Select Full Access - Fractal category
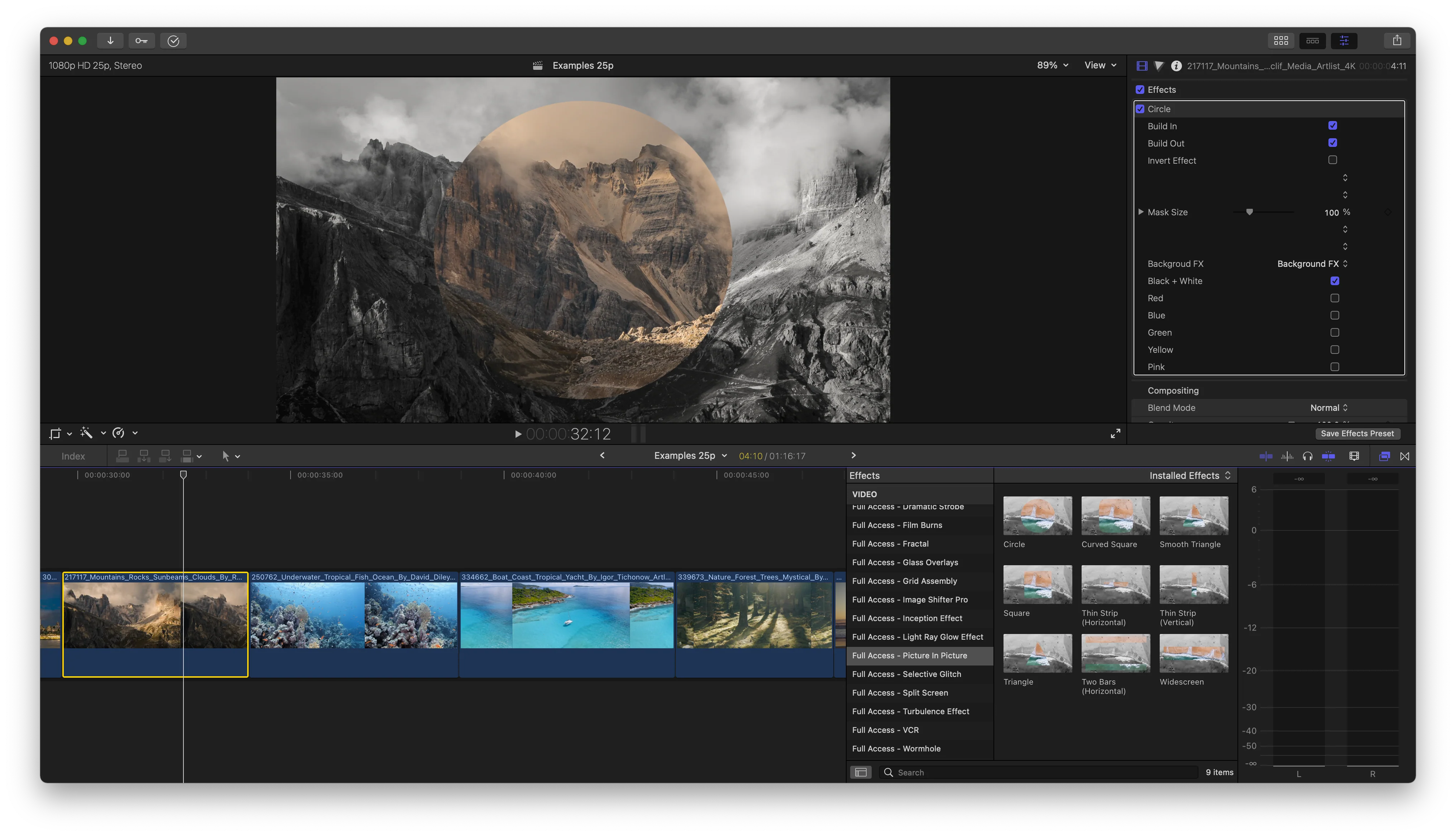 920,544
